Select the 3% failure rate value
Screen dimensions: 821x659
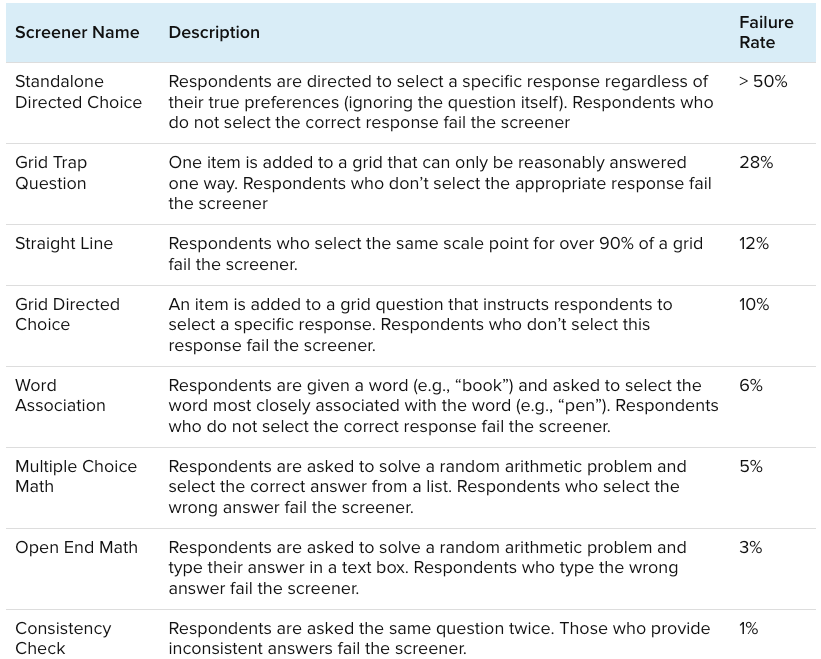[751, 548]
